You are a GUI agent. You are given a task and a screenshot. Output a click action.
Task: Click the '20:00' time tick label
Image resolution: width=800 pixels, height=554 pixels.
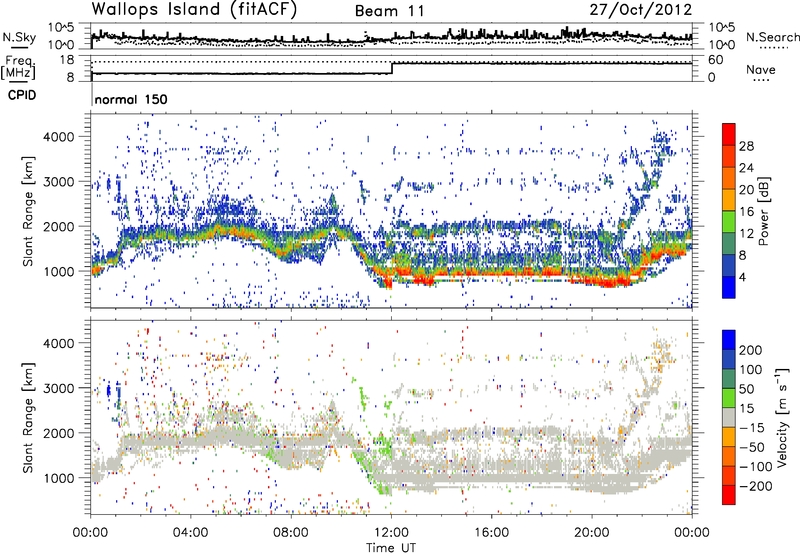click(x=592, y=533)
